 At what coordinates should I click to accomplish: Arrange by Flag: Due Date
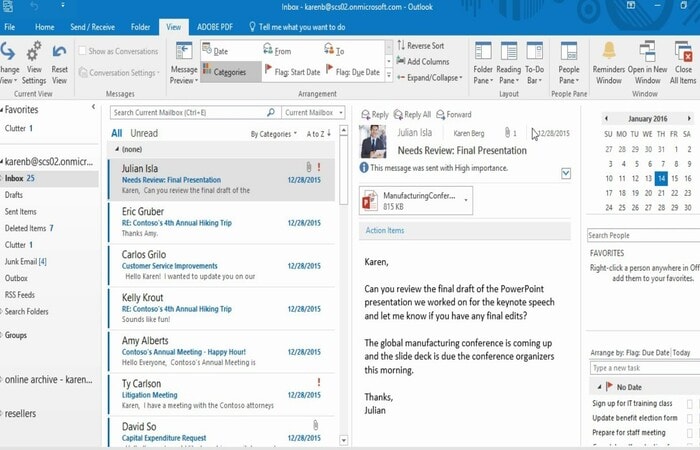(x=353, y=71)
